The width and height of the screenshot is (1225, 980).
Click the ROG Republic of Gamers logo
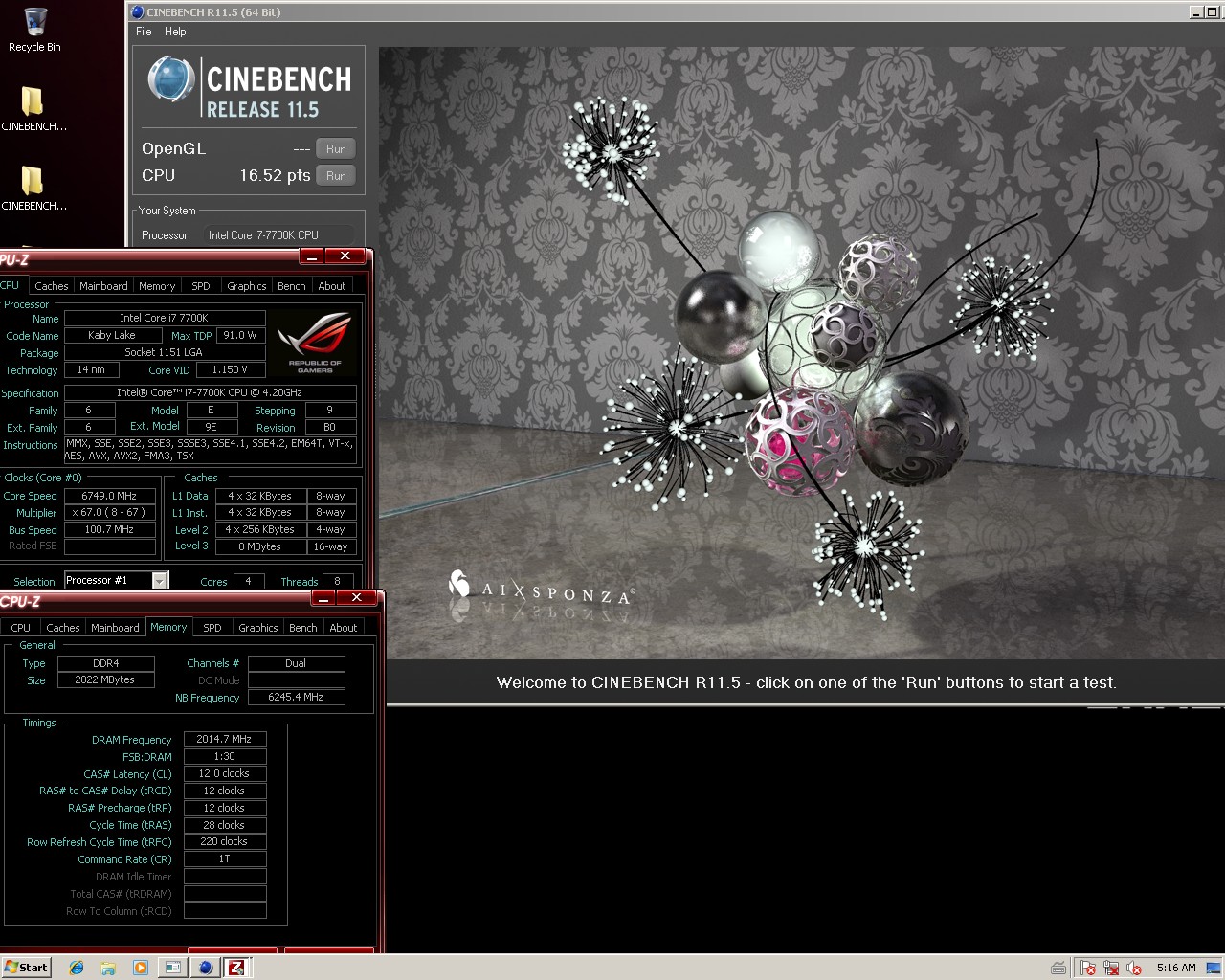tap(315, 345)
